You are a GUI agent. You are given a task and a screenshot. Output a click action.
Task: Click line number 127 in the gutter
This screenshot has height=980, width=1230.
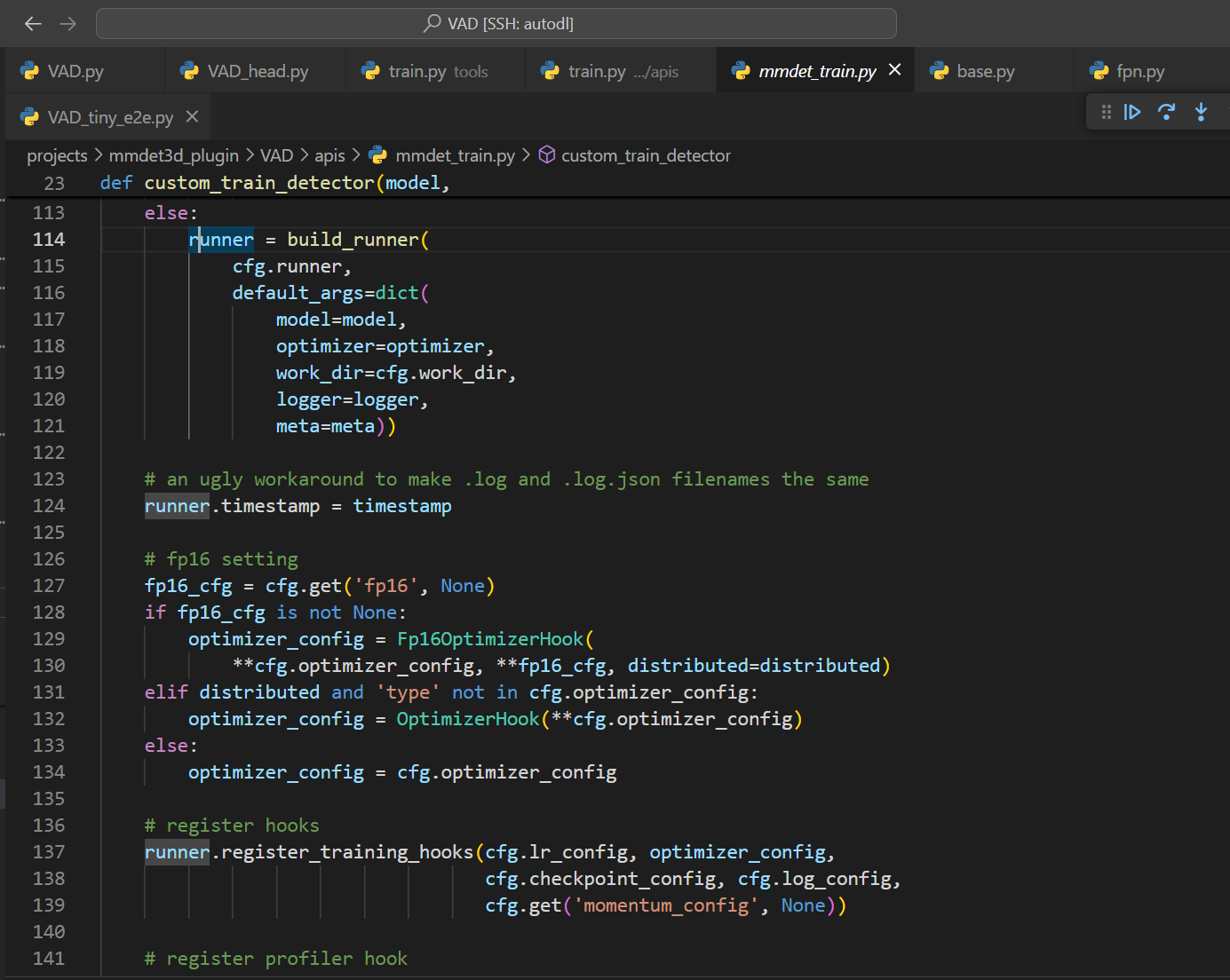[49, 586]
